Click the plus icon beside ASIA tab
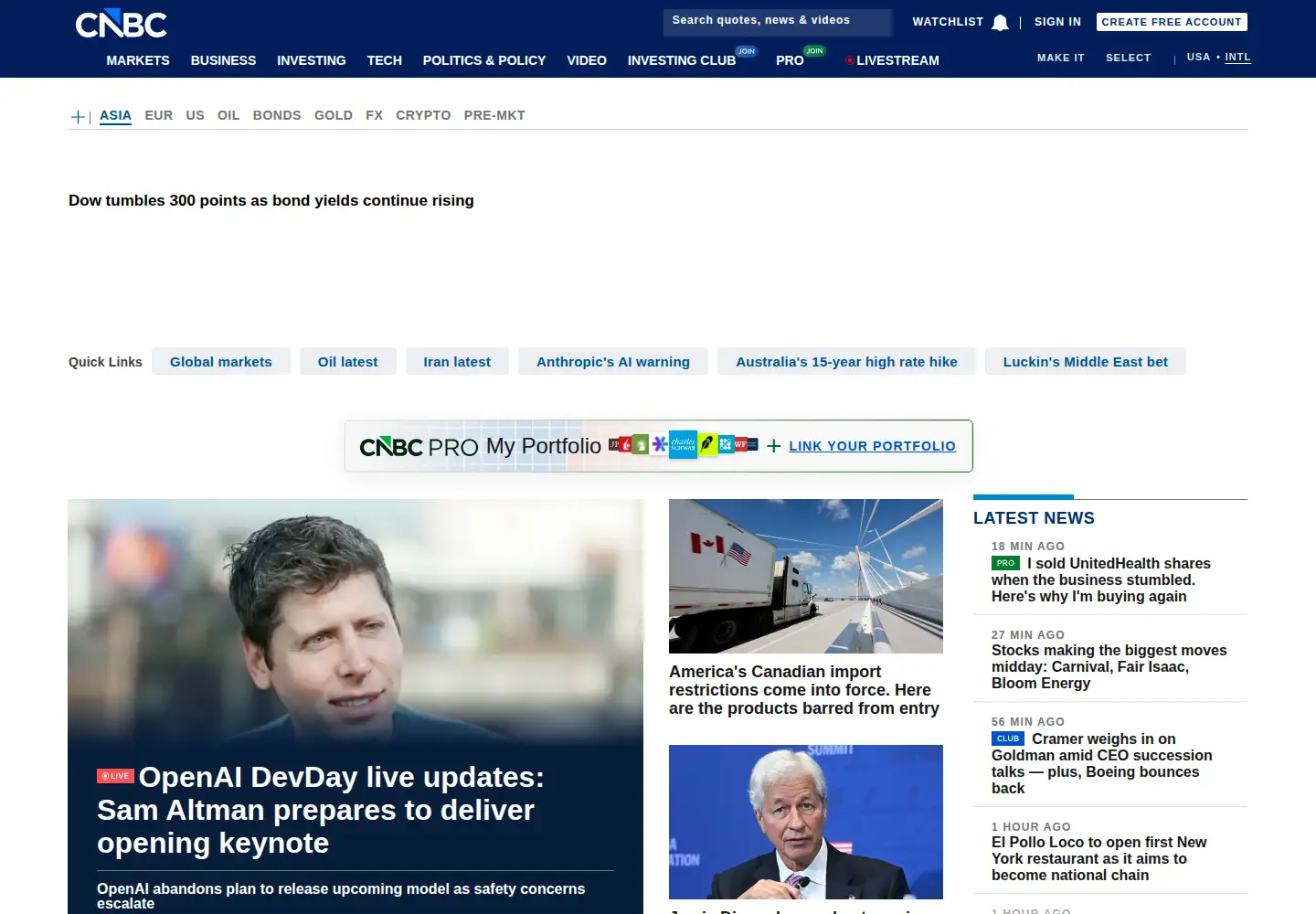The image size is (1316, 914). point(78,116)
